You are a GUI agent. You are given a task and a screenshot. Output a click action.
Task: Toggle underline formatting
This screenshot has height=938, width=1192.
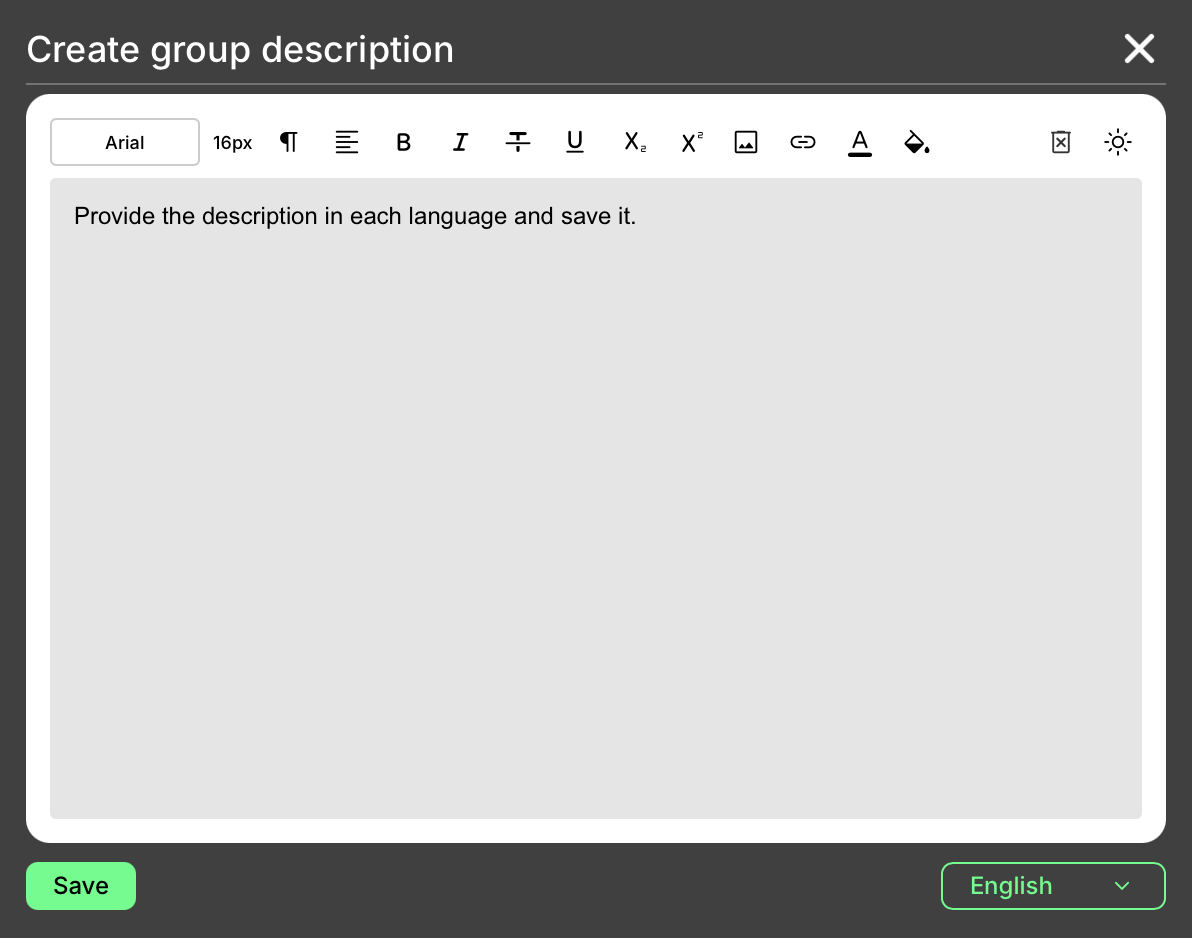pos(575,142)
